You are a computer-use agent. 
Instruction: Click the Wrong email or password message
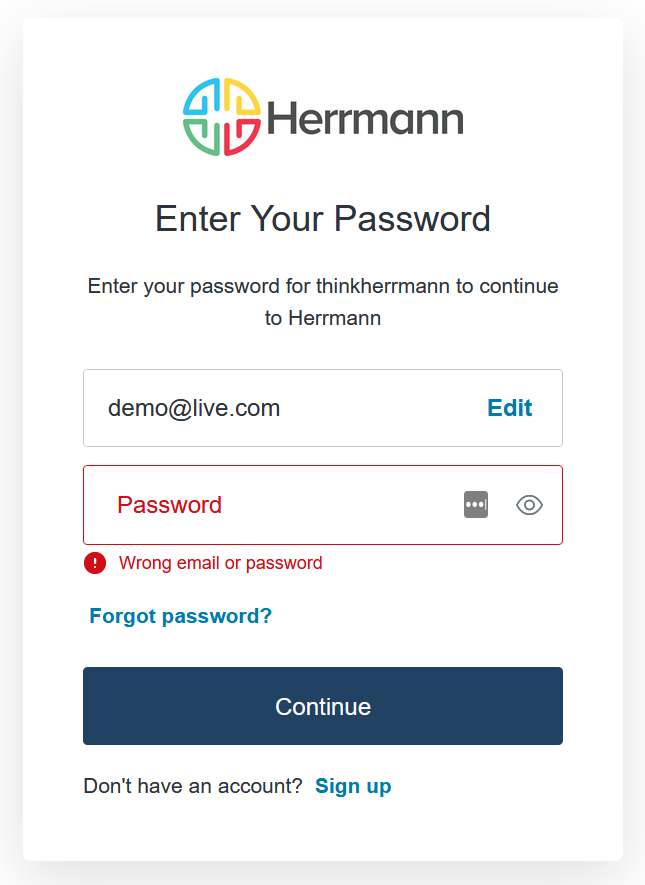(x=221, y=563)
